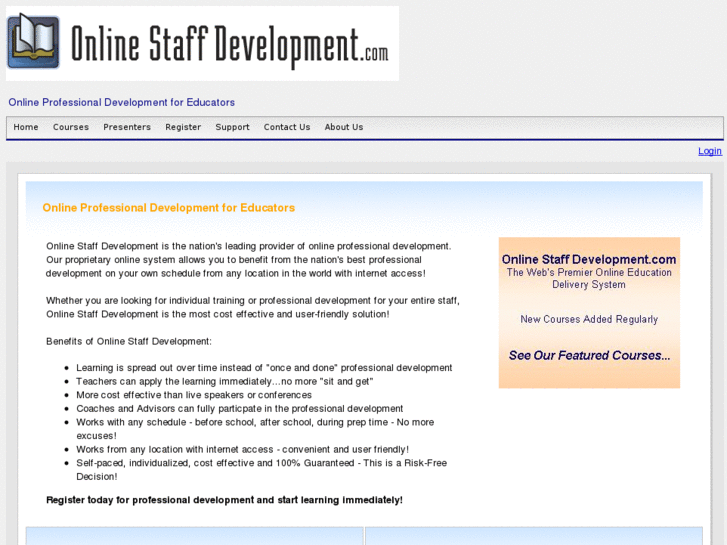Open the Courses menu item
727x545 pixels.
tap(70, 127)
